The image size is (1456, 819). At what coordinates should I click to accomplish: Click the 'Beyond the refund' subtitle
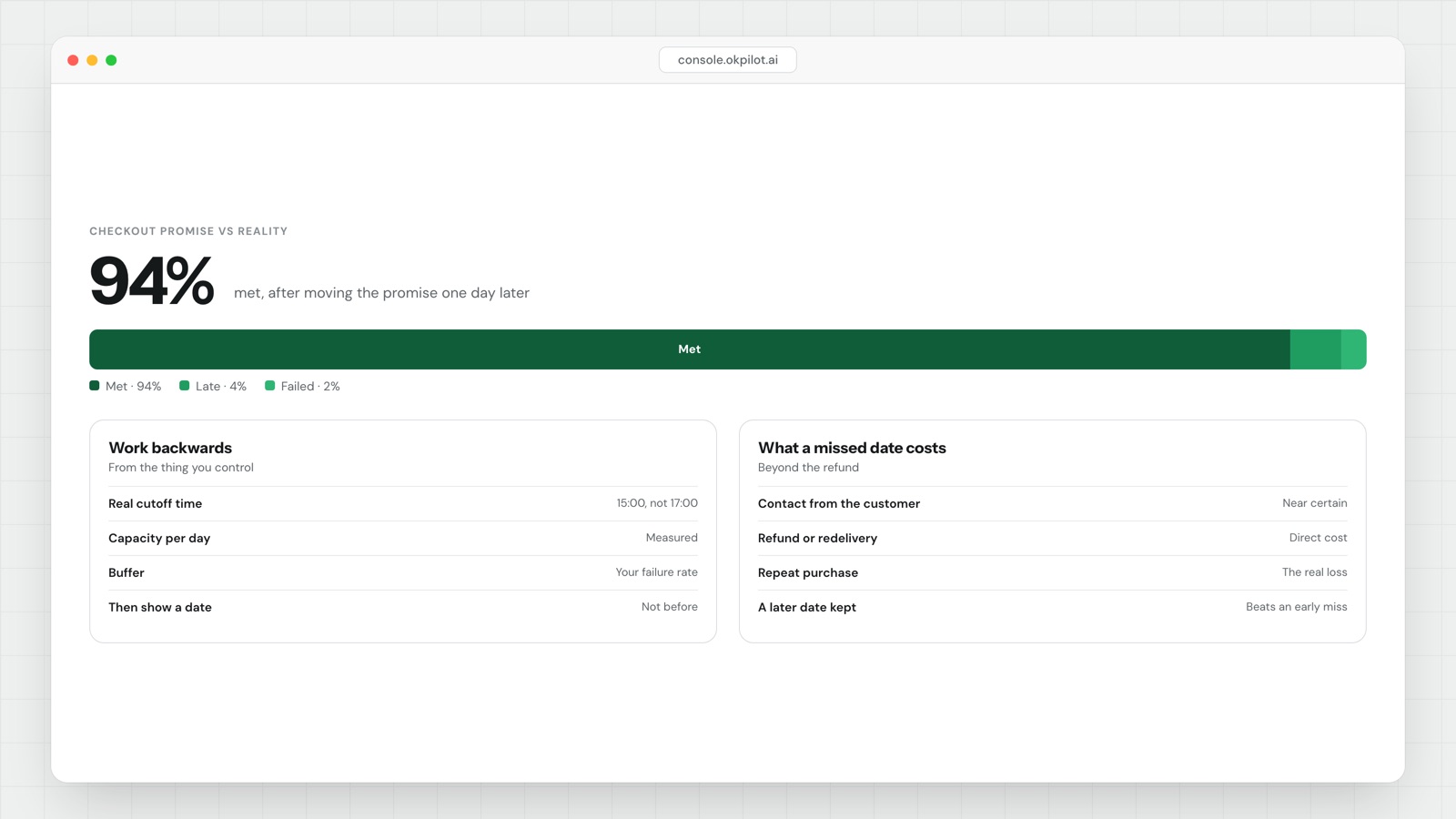click(808, 468)
